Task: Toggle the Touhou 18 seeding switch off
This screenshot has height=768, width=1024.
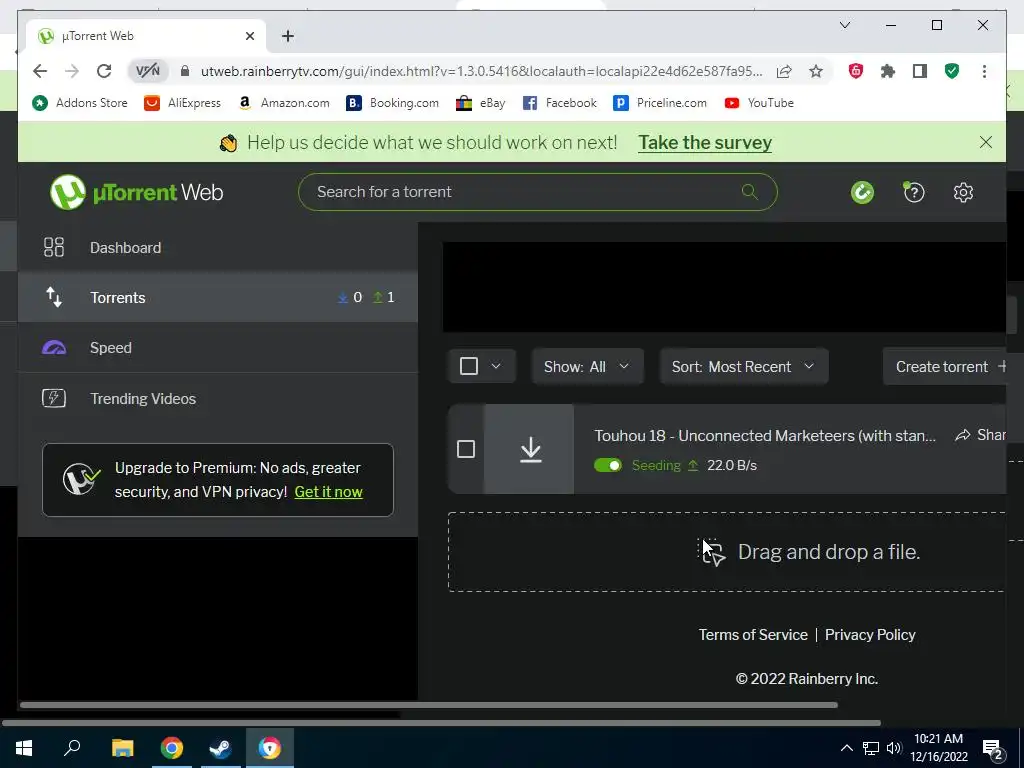Action: pos(607,465)
